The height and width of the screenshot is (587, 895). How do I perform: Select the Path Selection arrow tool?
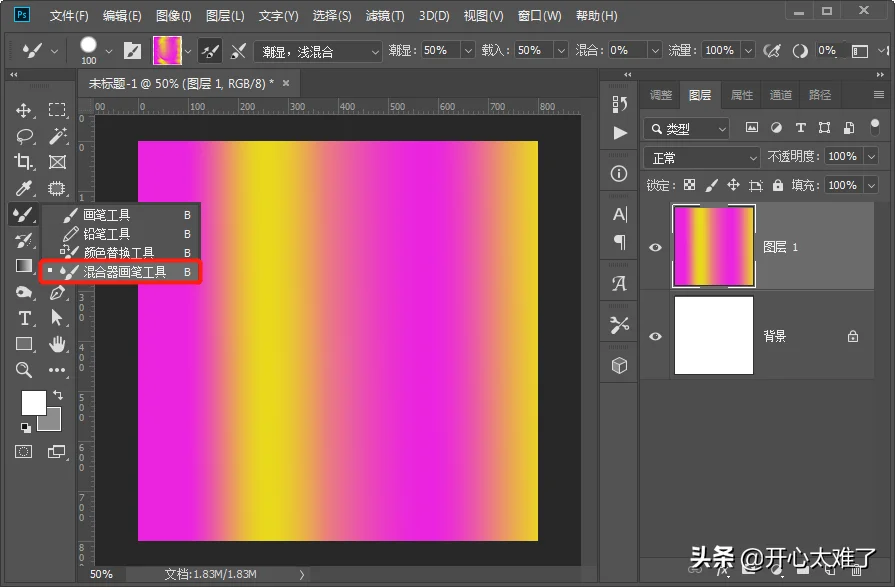click(57, 317)
